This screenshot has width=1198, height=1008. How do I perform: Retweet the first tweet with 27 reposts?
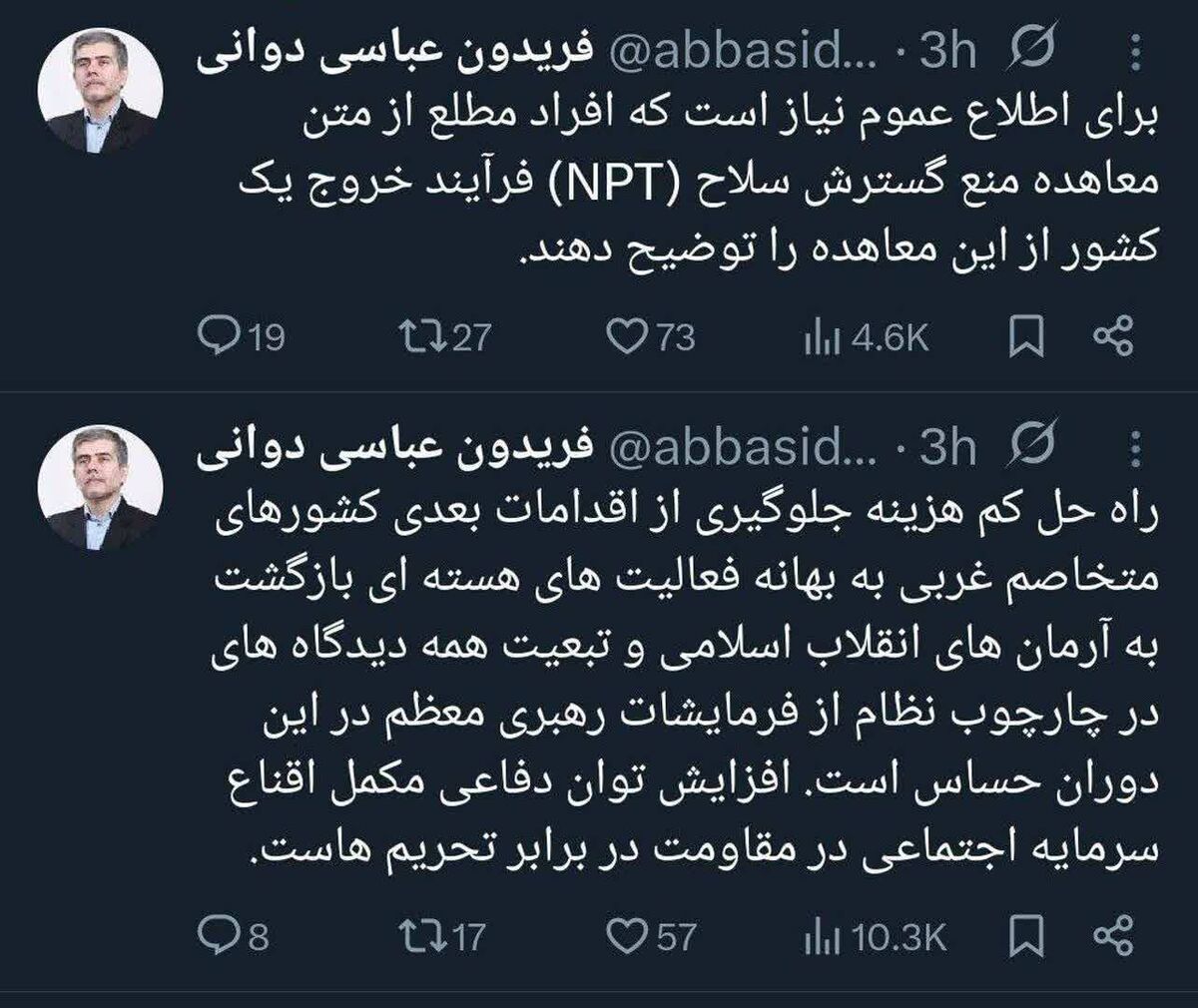coord(413,337)
